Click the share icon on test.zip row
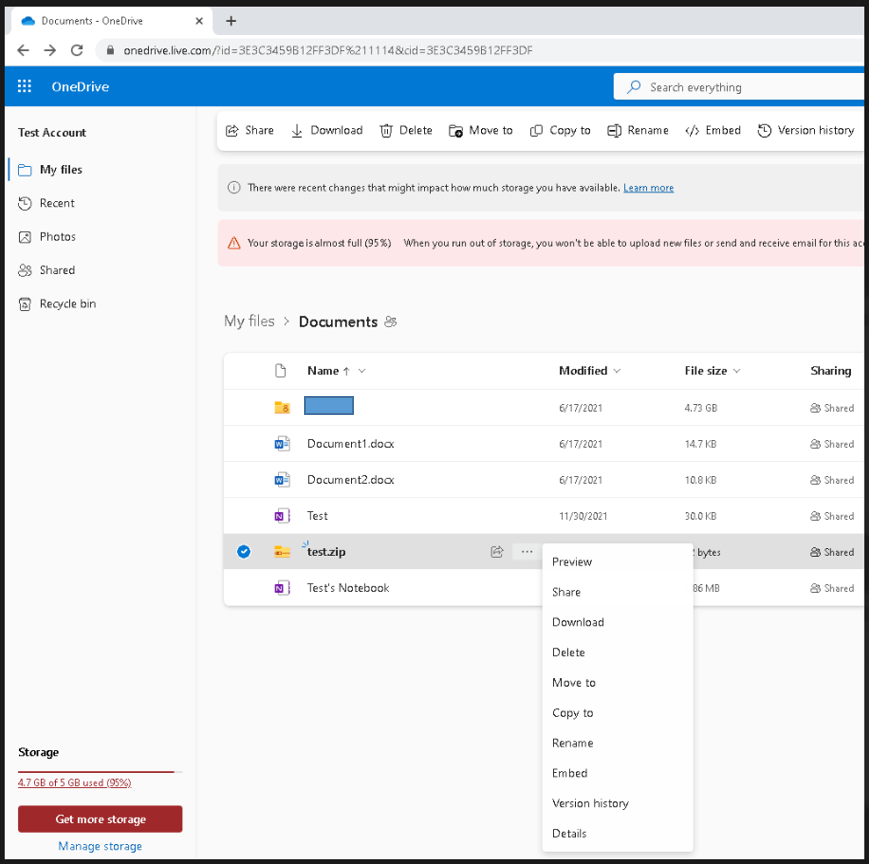This screenshot has height=864, width=869. pos(497,551)
